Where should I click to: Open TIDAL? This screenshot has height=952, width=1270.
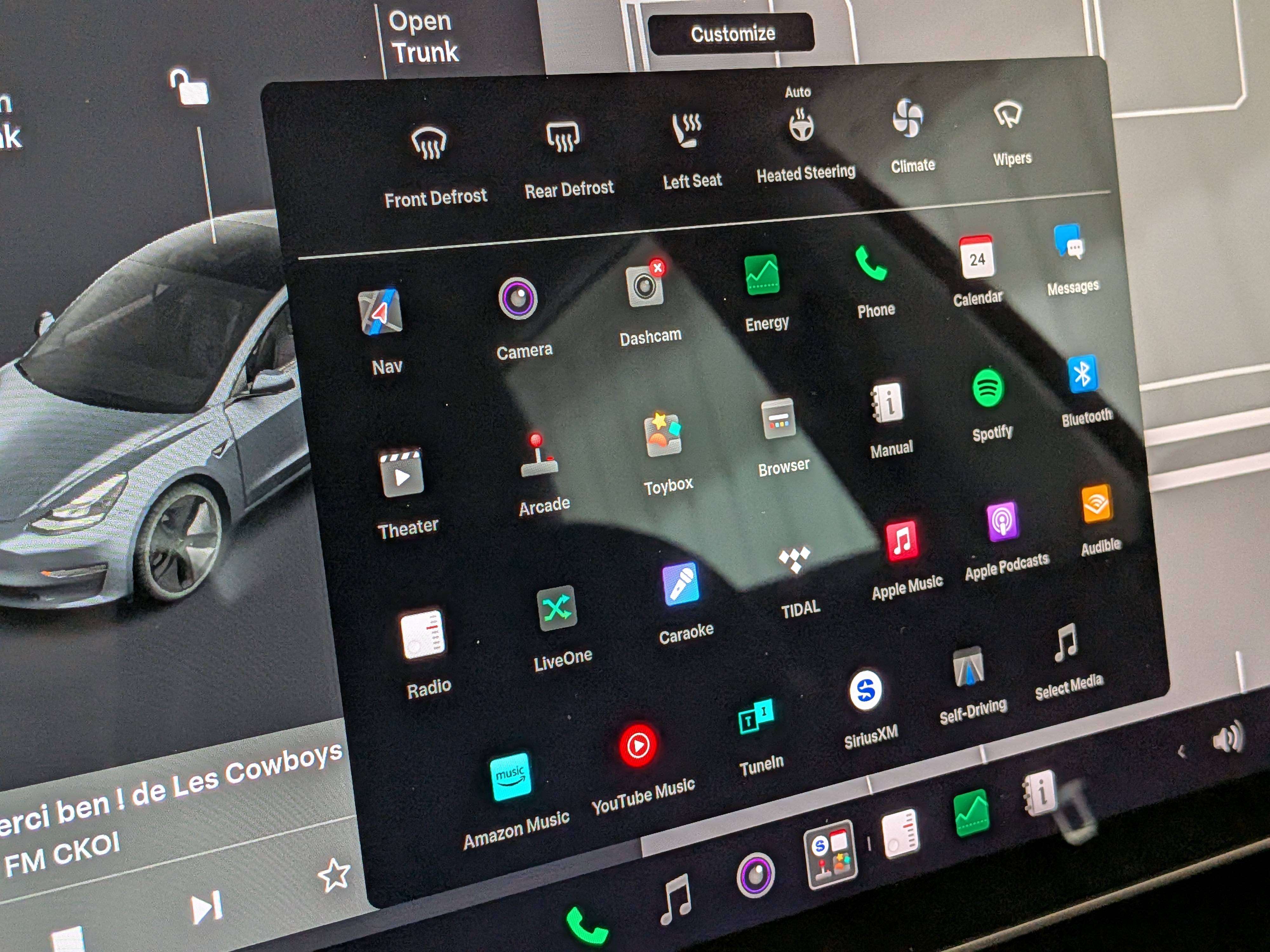tap(795, 559)
